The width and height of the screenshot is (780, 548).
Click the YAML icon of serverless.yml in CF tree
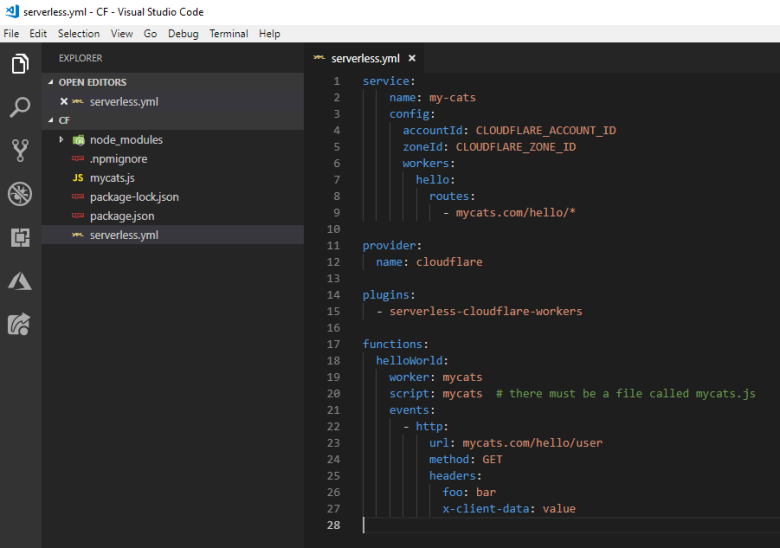click(x=78, y=235)
